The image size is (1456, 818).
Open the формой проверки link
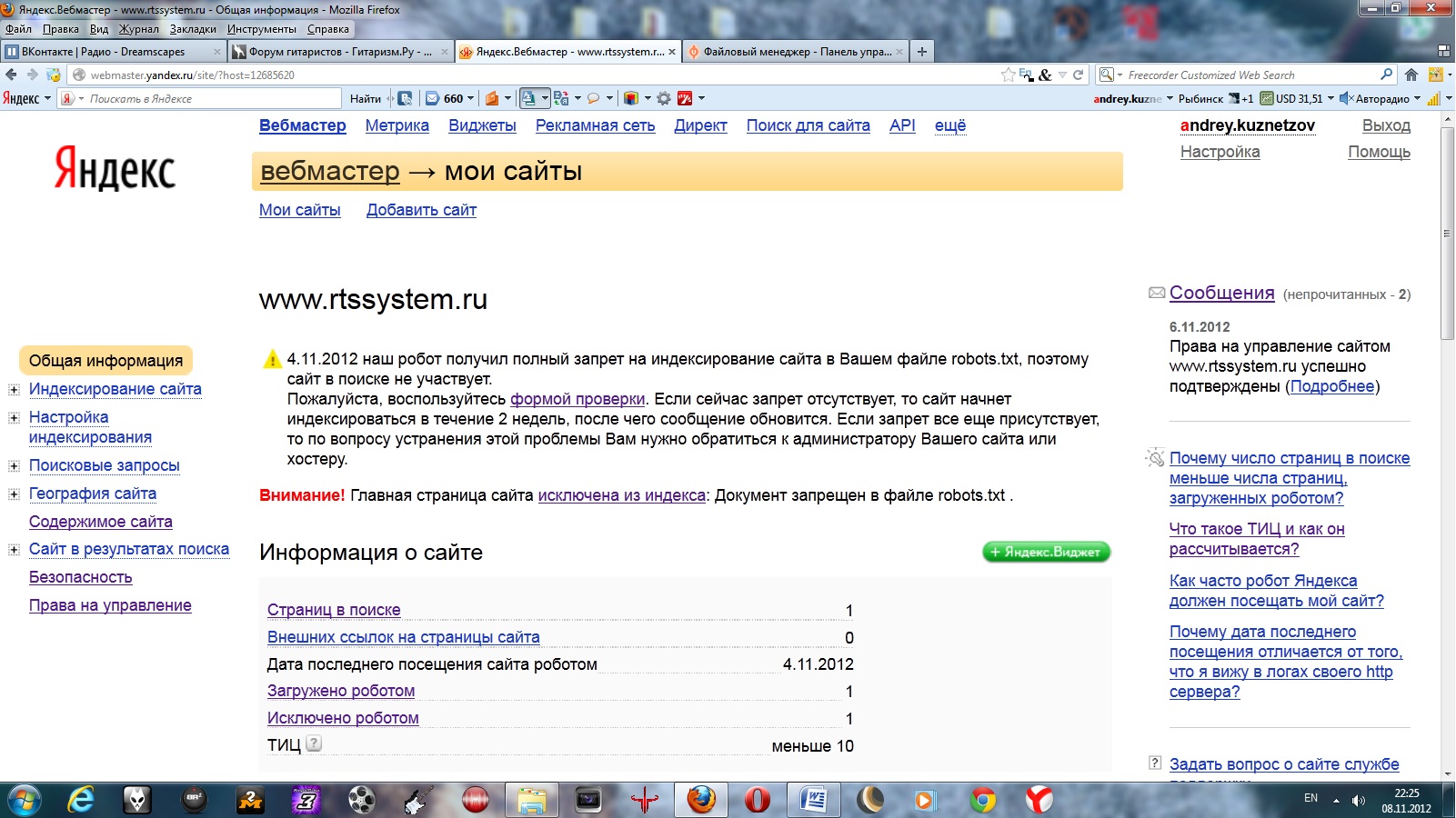point(577,399)
